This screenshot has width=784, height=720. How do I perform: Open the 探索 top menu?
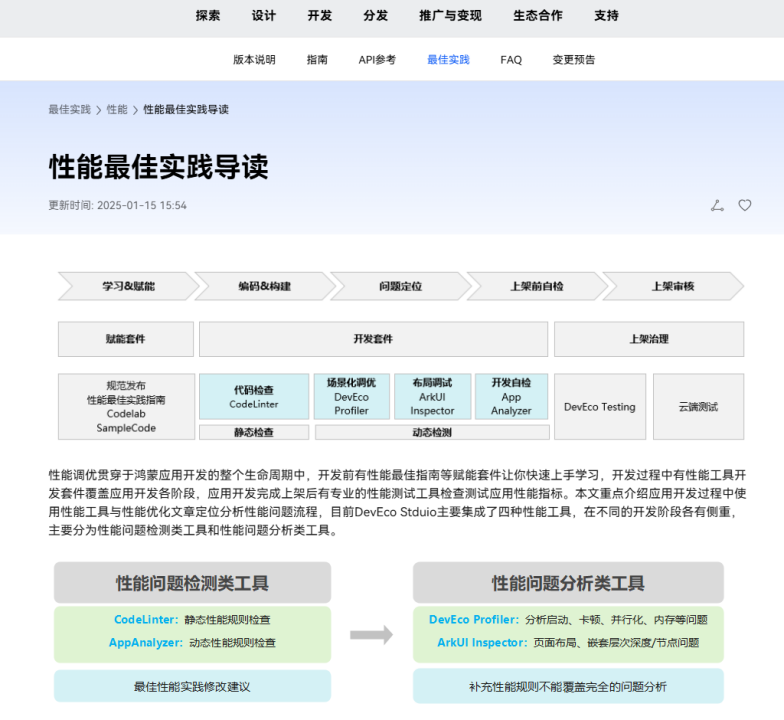[x=208, y=16]
